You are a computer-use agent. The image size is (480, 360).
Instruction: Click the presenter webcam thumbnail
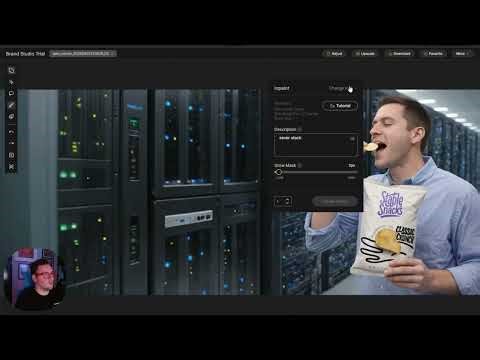(33, 279)
